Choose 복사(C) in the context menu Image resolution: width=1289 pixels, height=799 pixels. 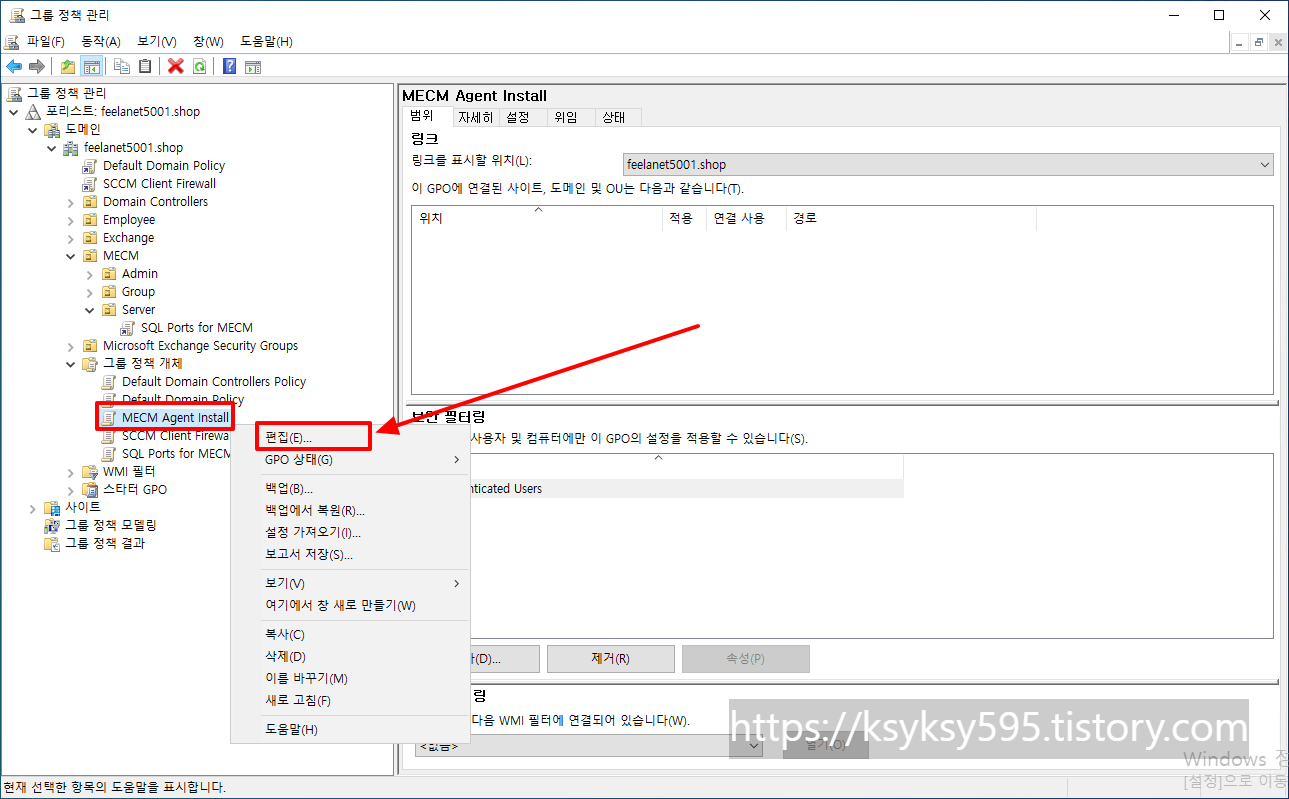(x=350, y=635)
